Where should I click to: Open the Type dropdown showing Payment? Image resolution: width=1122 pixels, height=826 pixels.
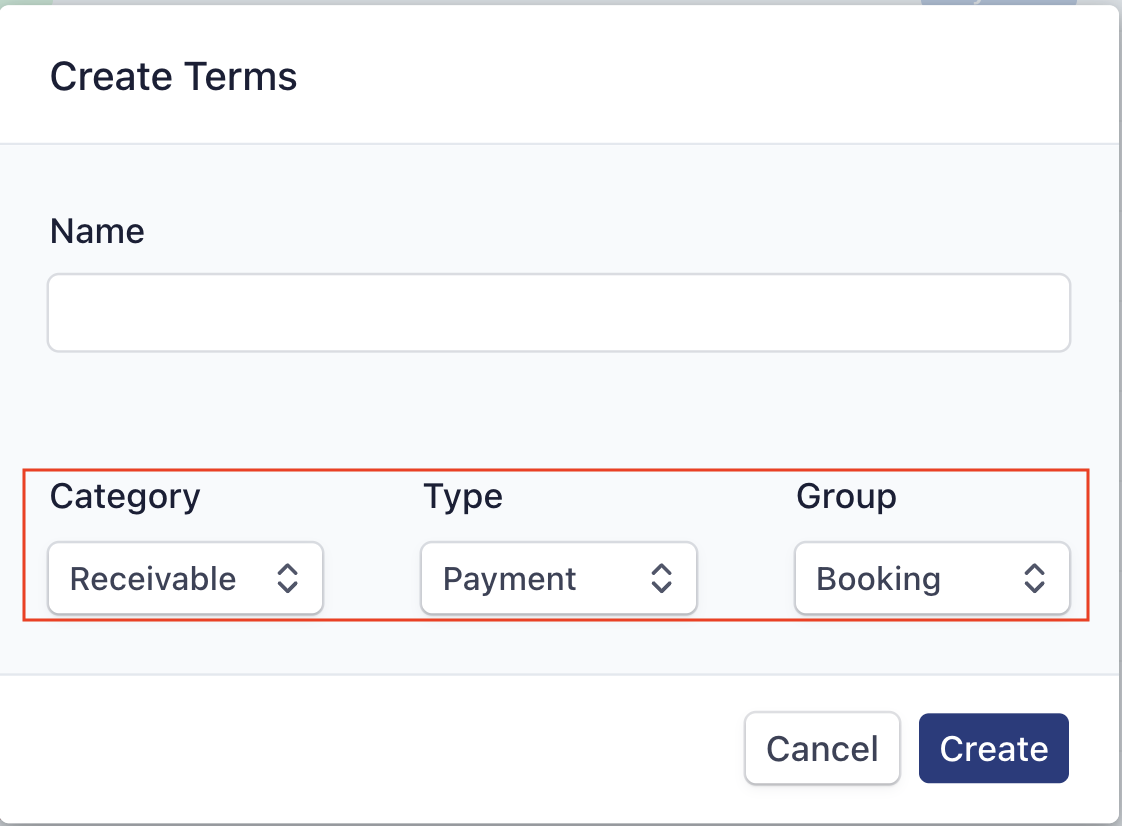pos(558,578)
